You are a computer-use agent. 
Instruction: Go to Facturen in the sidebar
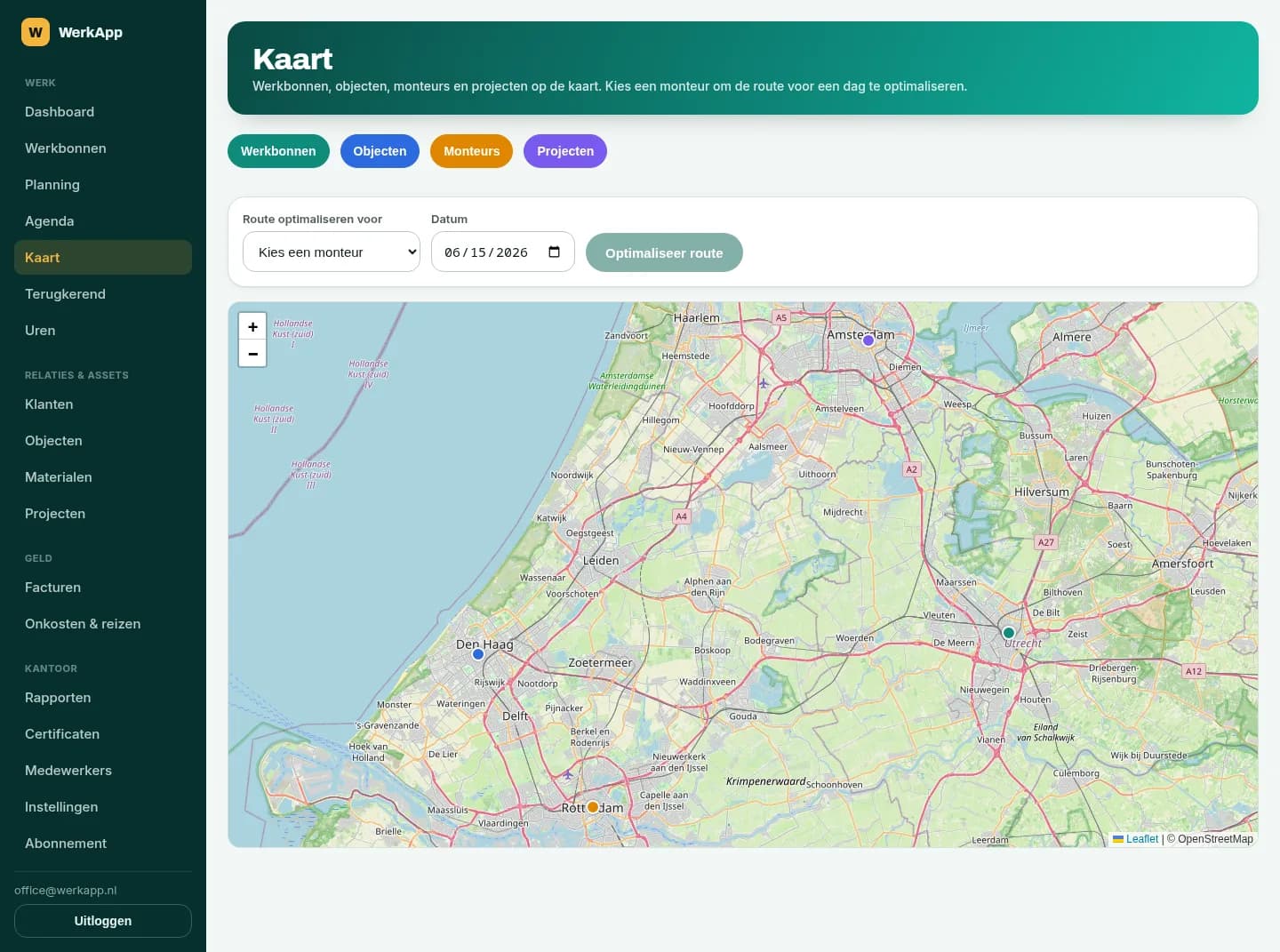point(103,588)
